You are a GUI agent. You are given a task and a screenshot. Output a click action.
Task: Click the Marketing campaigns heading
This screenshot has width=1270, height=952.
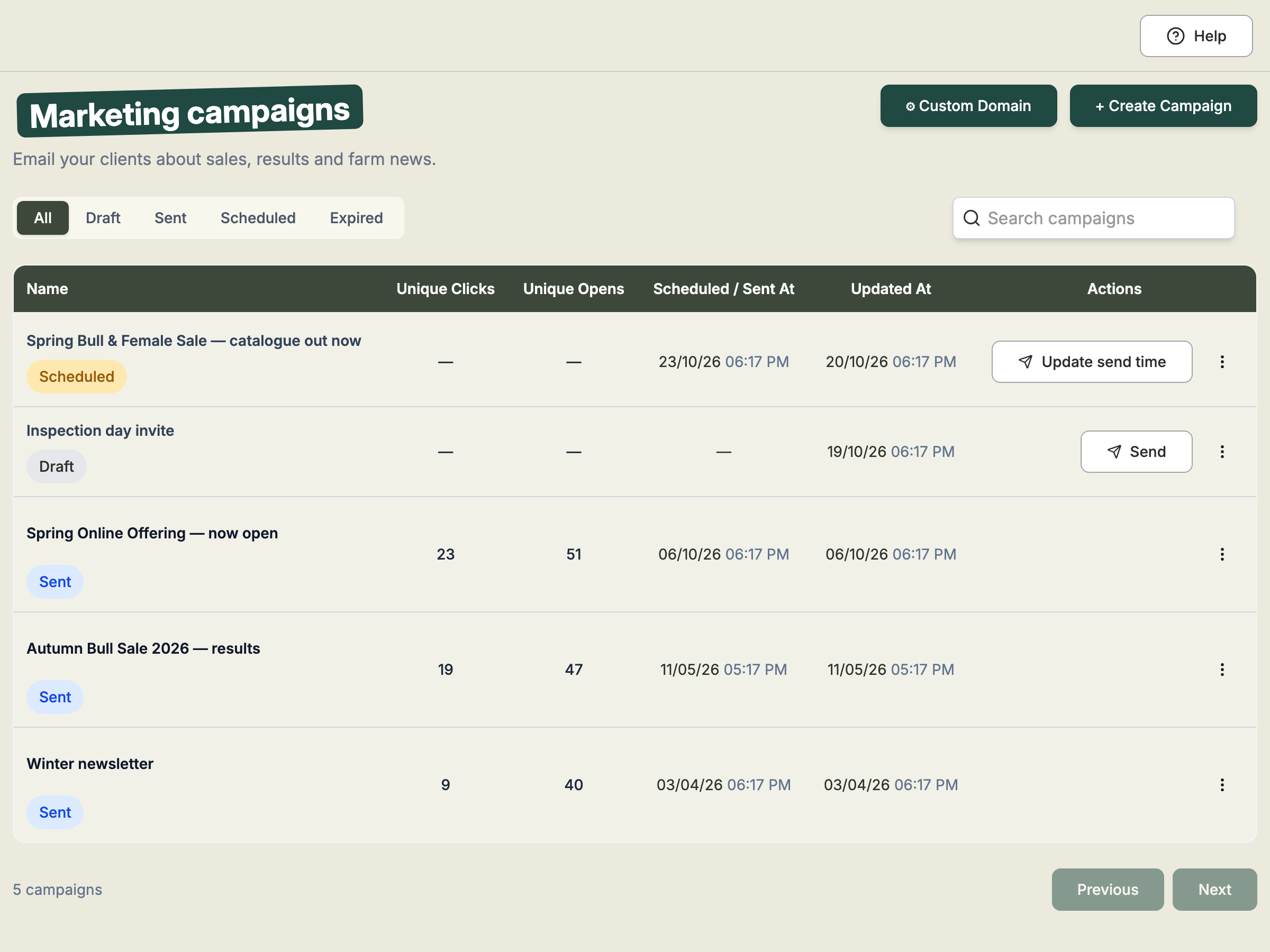(x=189, y=112)
